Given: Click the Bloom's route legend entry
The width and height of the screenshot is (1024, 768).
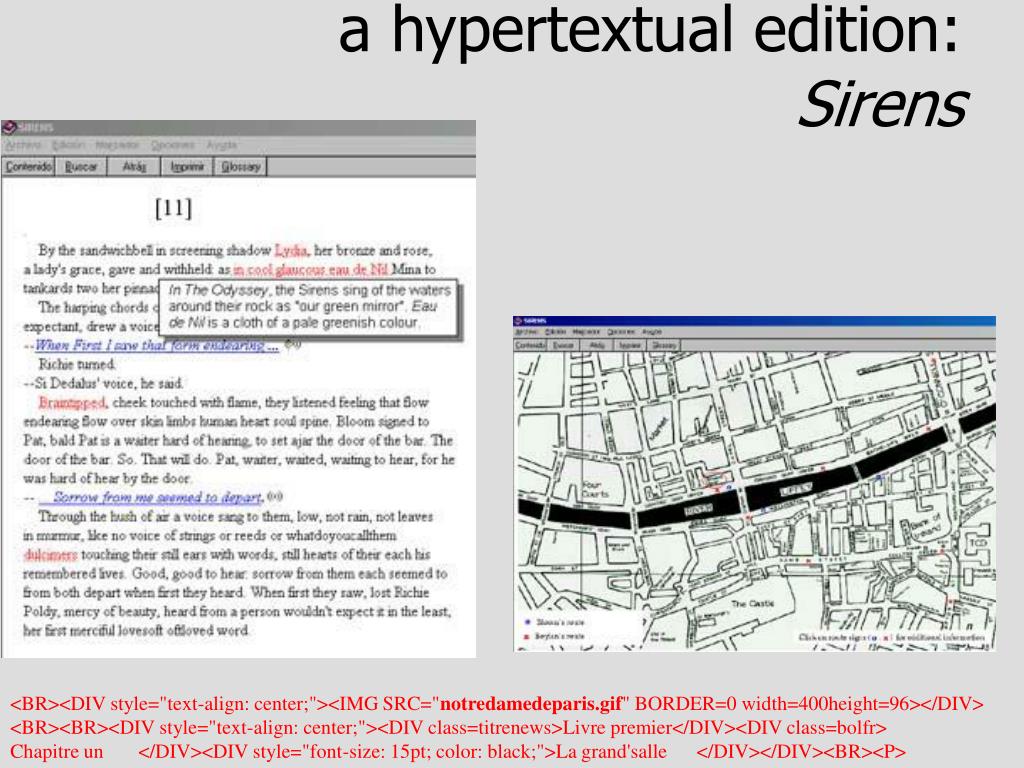Looking at the screenshot, I should click(555, 622).
